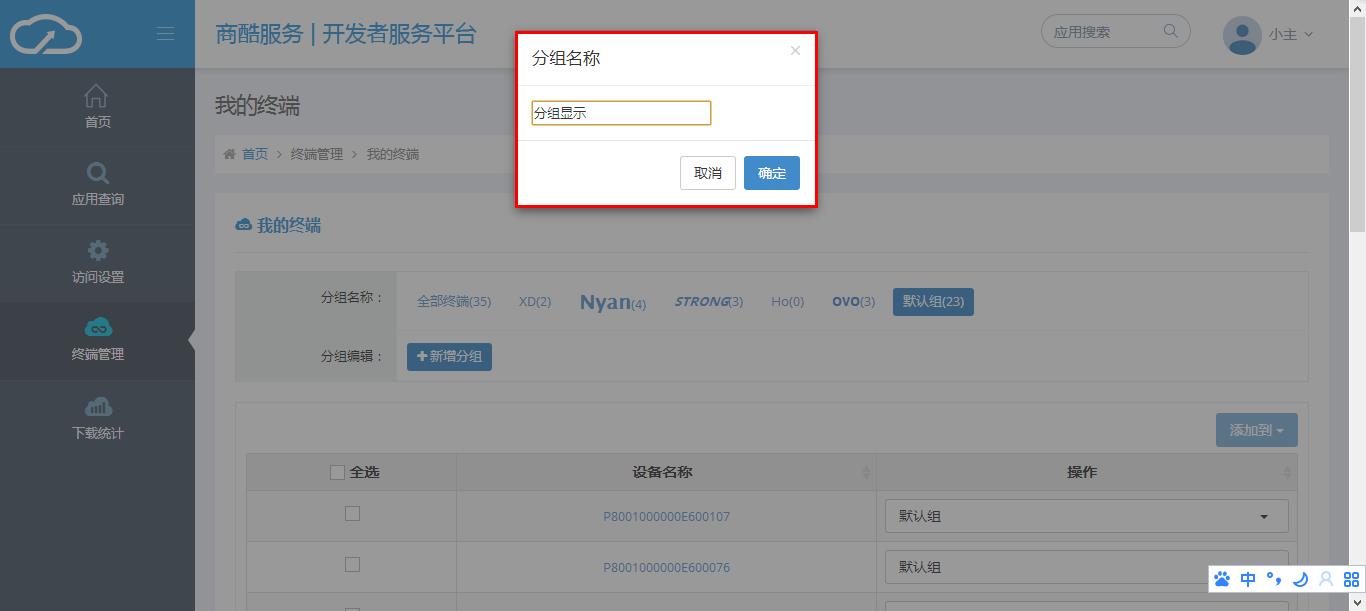Open the 默认组 dropdown for P8001000000E600107
Image resolution: width=1366 pixels, height=611 pixels.
coord(1086,516)
